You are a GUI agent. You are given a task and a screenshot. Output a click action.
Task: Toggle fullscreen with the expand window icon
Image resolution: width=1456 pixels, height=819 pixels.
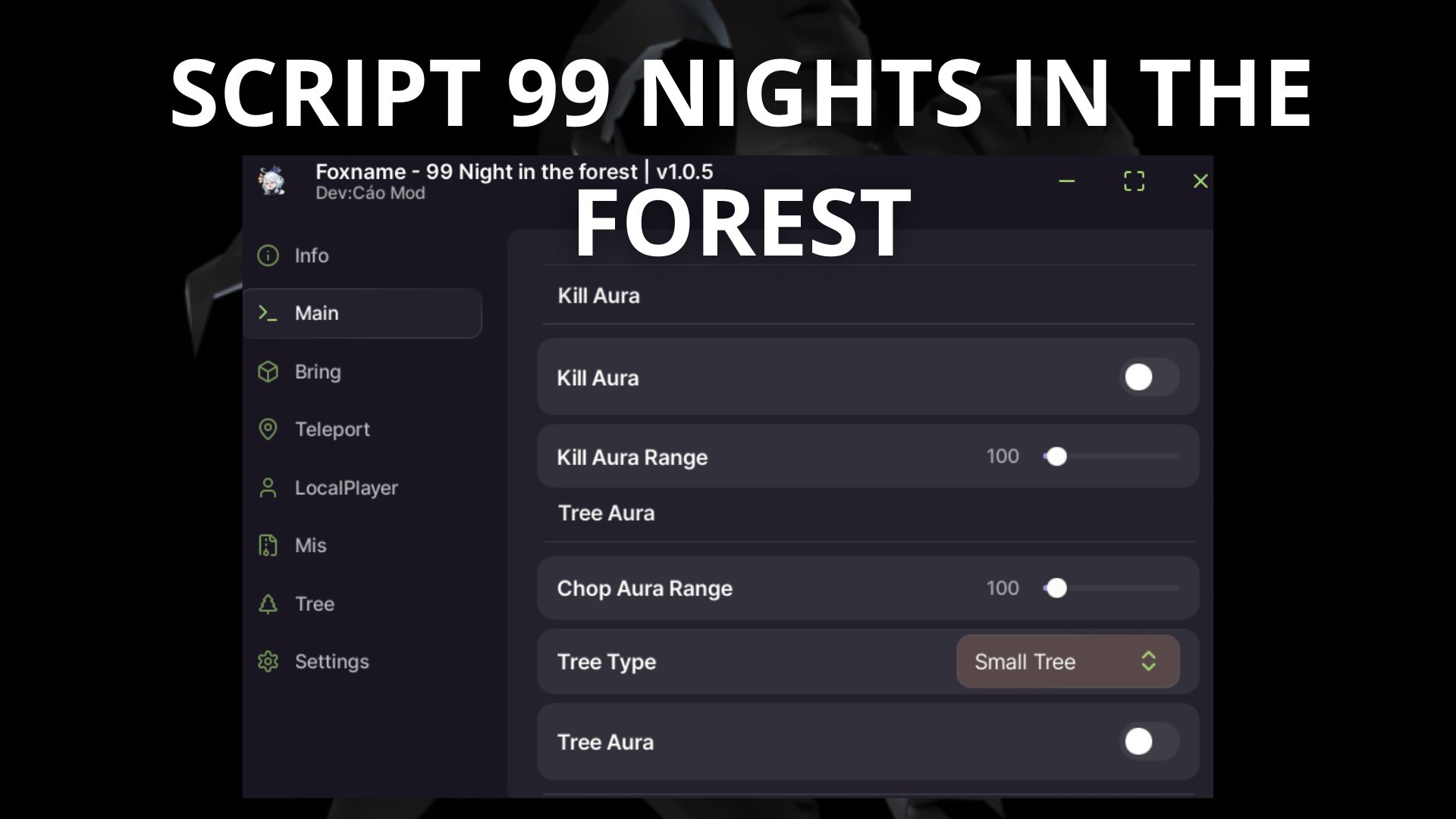[1134, 181]
